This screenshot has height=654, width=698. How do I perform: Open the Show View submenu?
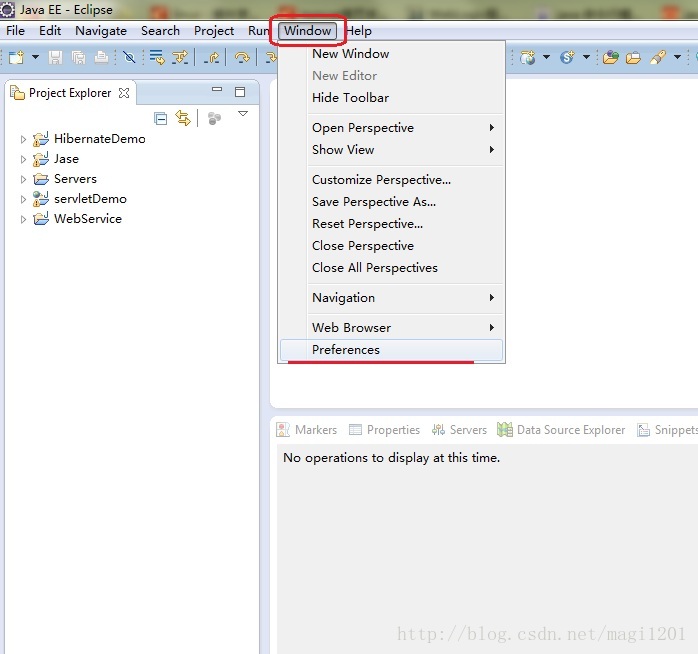[391, 150]
